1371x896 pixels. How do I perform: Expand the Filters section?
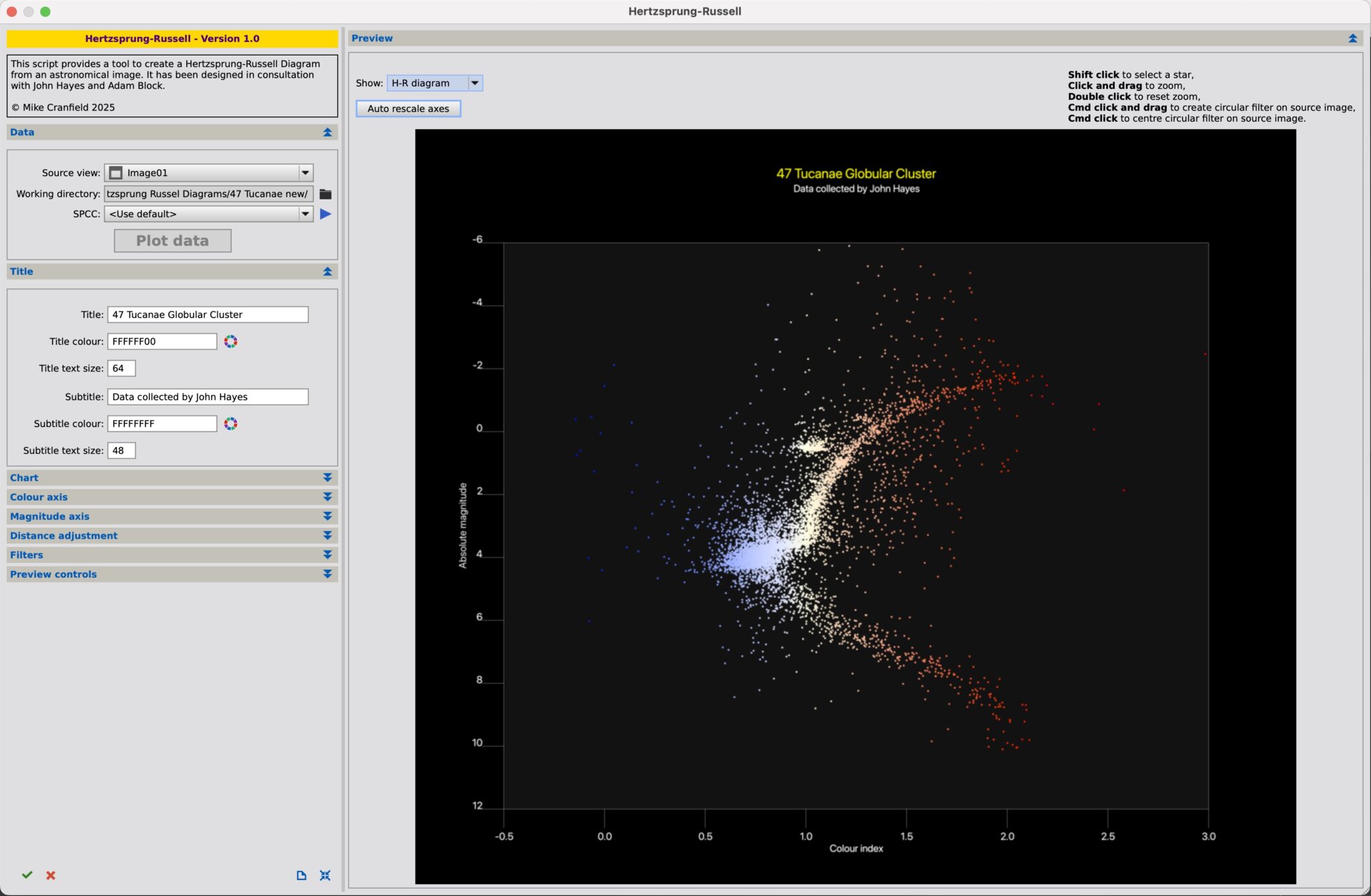327,554
